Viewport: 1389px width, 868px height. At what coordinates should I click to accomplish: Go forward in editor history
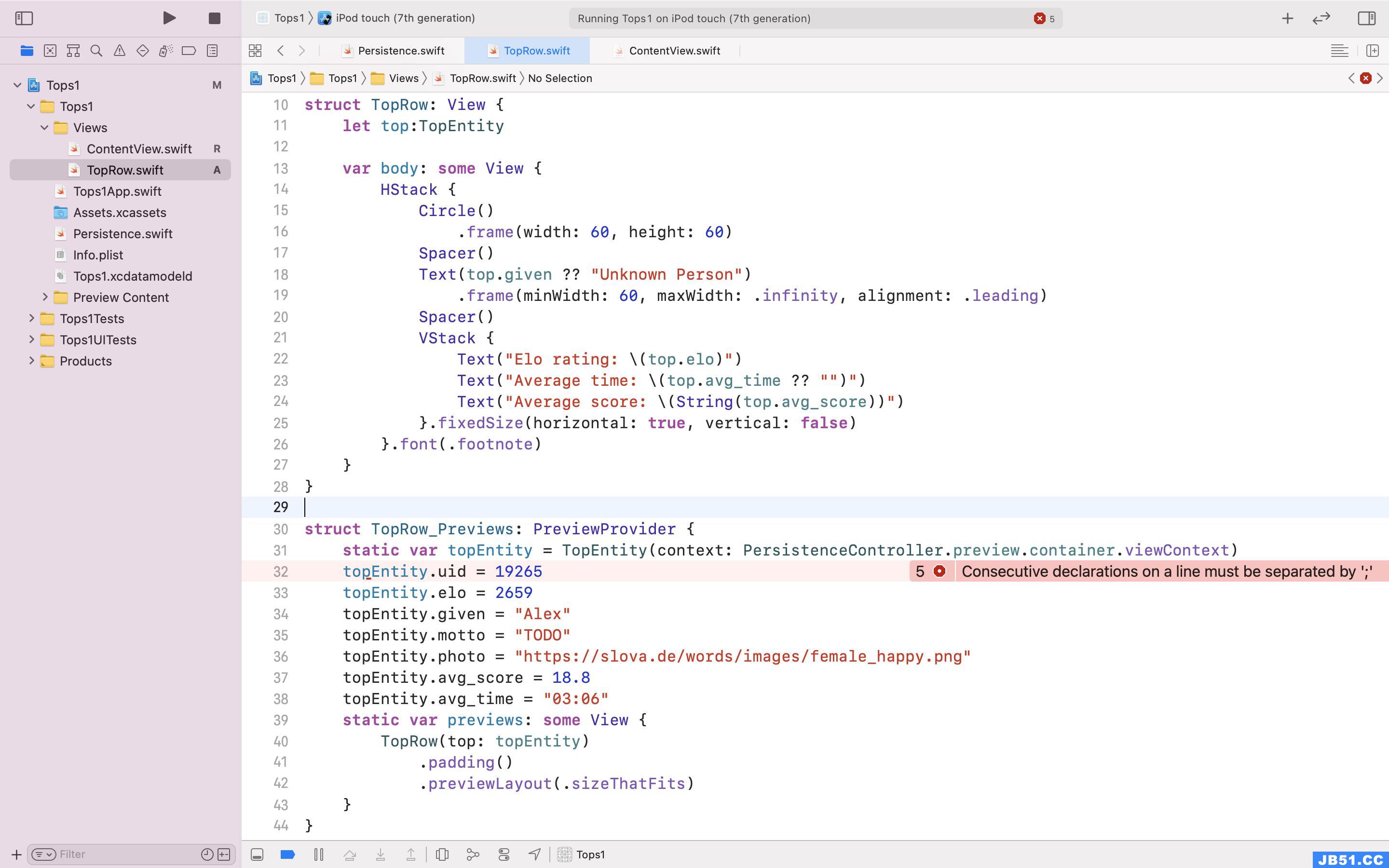click(302, 51)
